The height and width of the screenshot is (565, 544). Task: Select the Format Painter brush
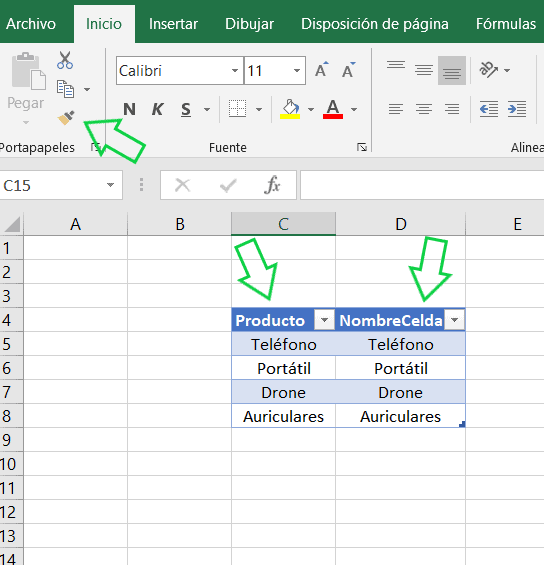pos(66,118)
